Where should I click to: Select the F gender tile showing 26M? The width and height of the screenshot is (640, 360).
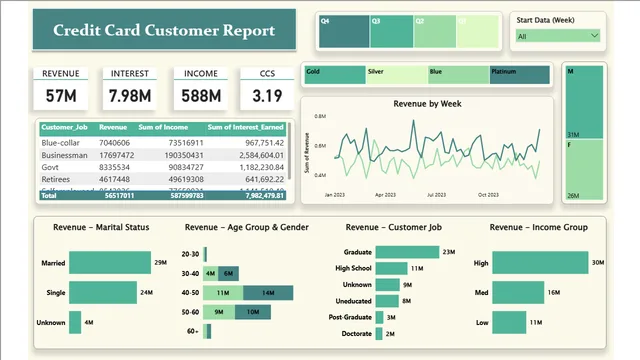coord(584,170)
